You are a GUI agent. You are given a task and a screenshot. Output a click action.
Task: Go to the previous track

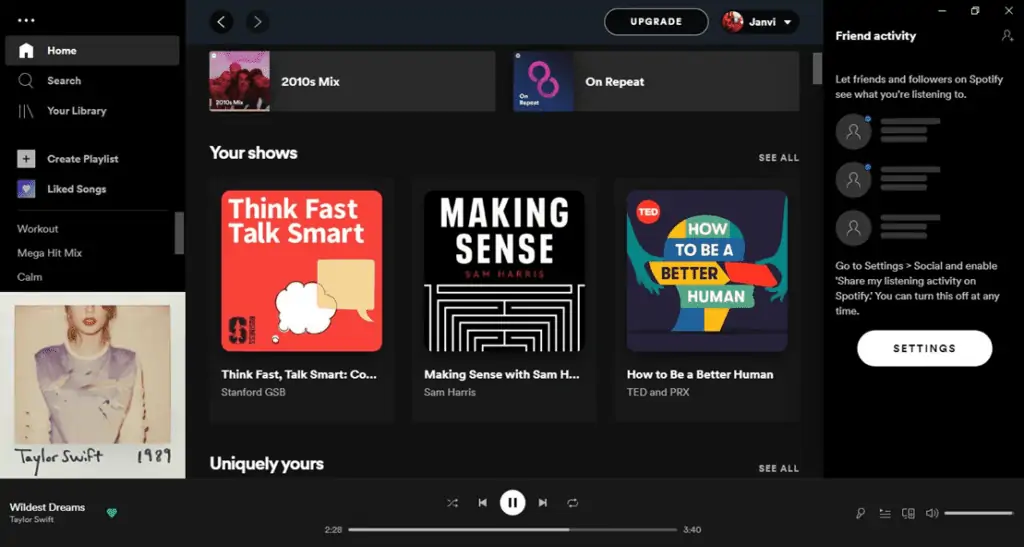[482, 503]
